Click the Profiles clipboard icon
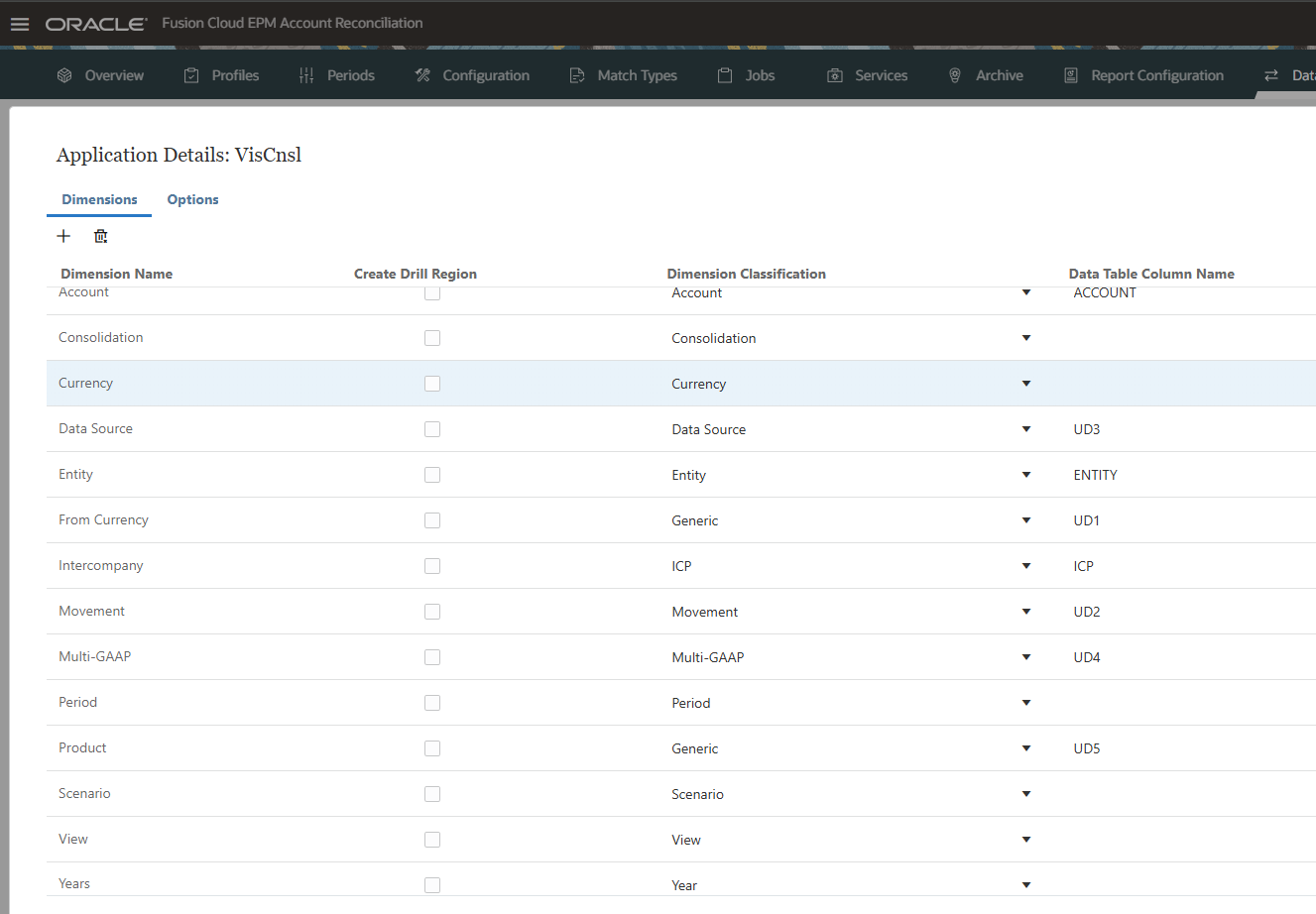The height and width of the screenshot is (914, 1316). pyautogui.click(x=191, y=75)
